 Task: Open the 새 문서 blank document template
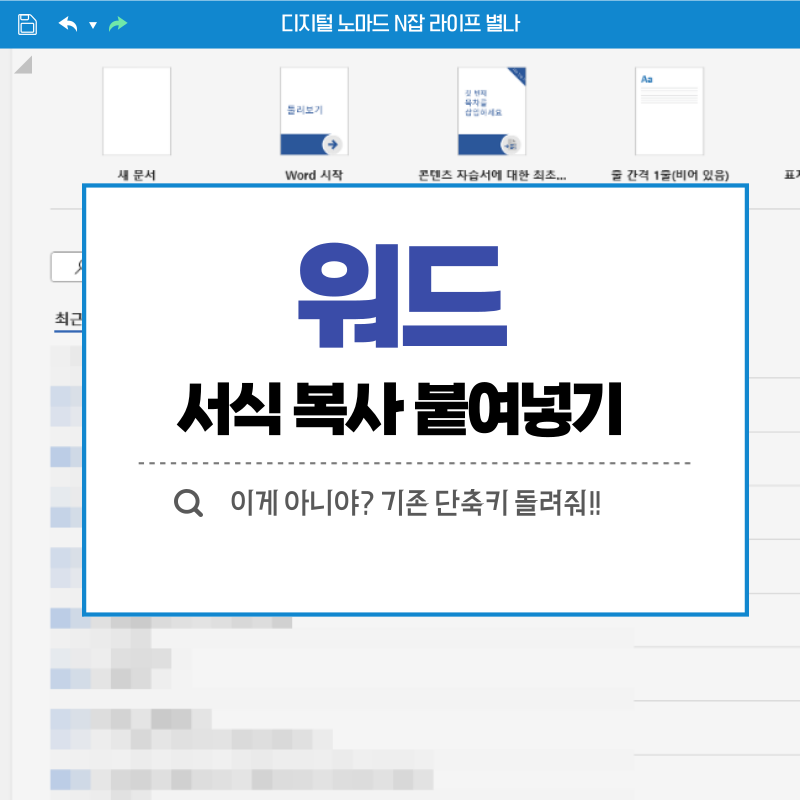click(137, 111)
